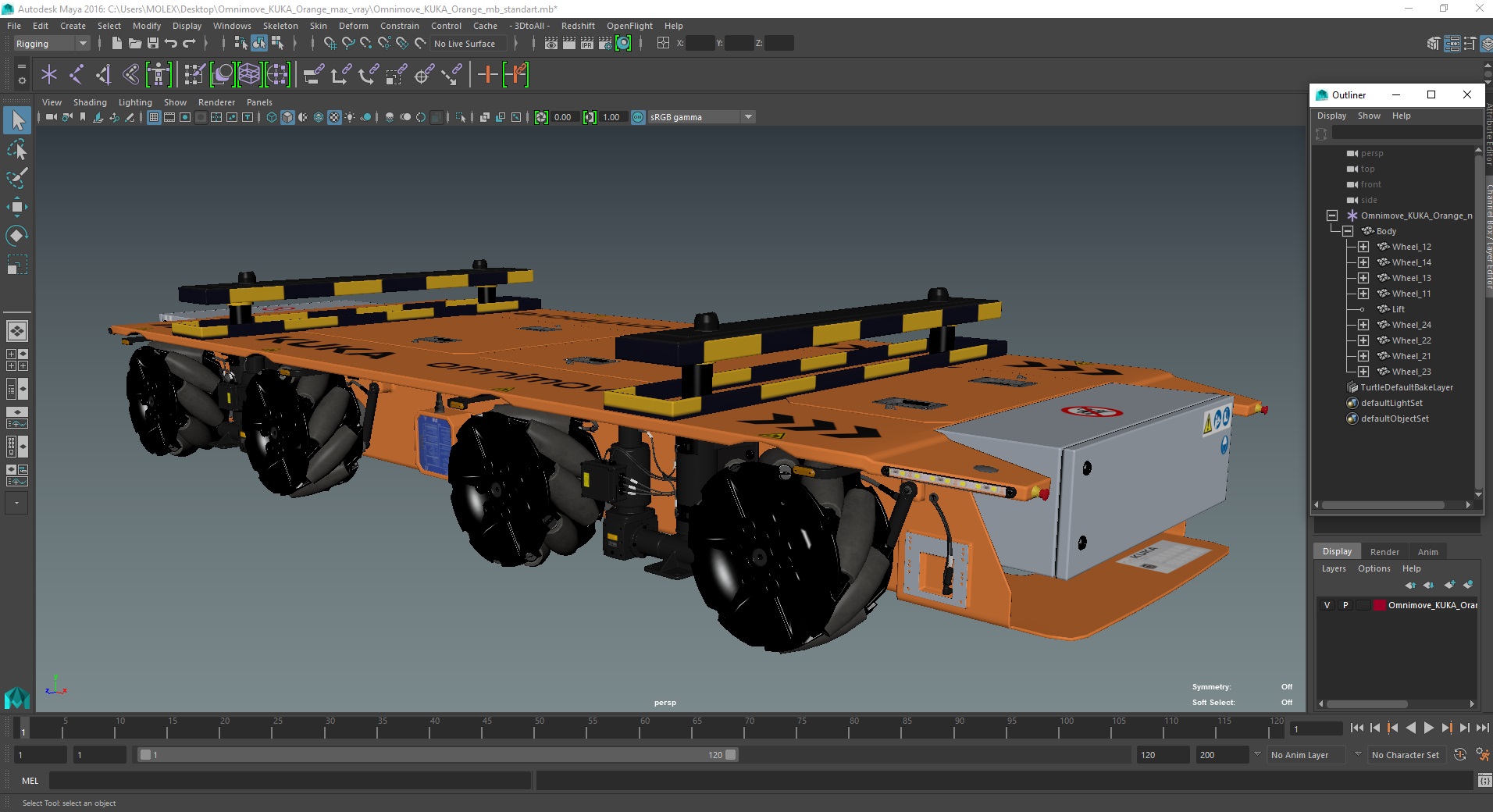The width and height of the screenshot is (1493, 812).
Task: Expand the Wheel_12 node in Outliner
Action: pos(1363,247)
